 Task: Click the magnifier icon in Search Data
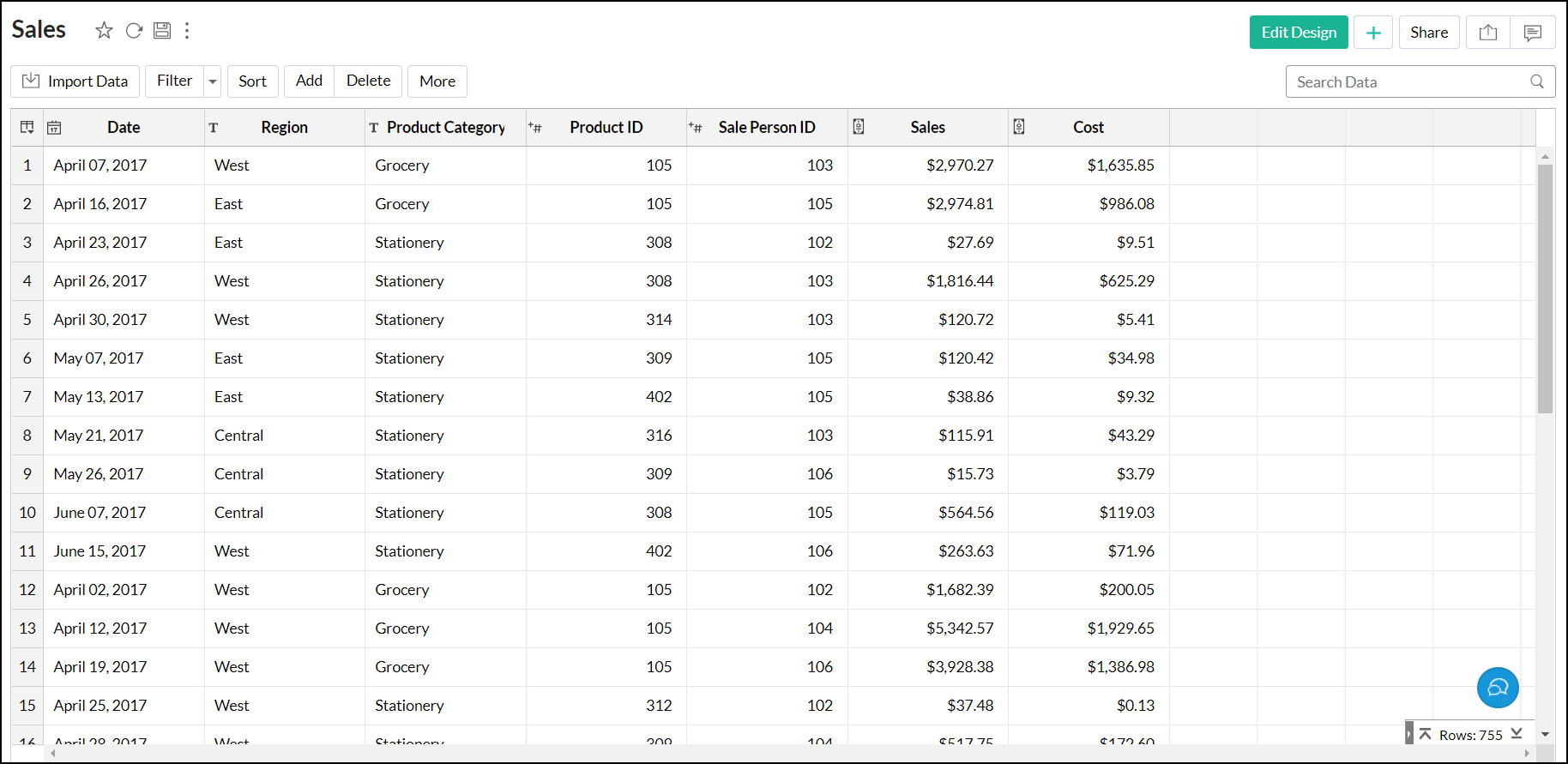pyautogui.click(x=1536, y=81)
